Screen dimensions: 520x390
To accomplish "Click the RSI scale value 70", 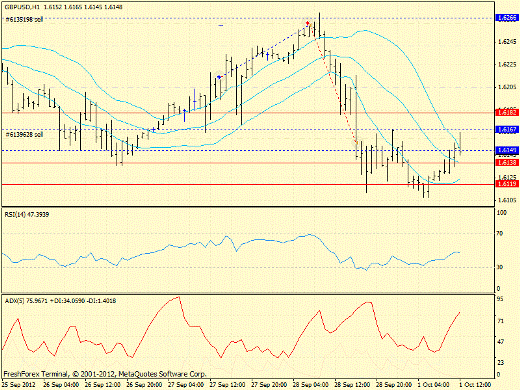I will click(500, 234).
